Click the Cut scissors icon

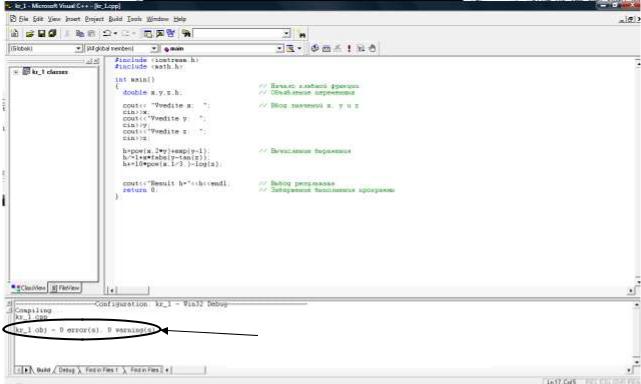pos(67,34)
